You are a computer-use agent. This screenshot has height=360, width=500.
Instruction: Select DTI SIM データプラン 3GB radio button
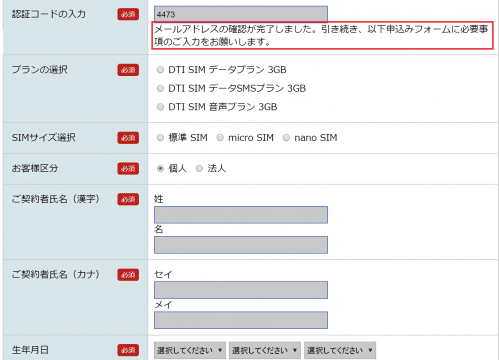[160, 70]
